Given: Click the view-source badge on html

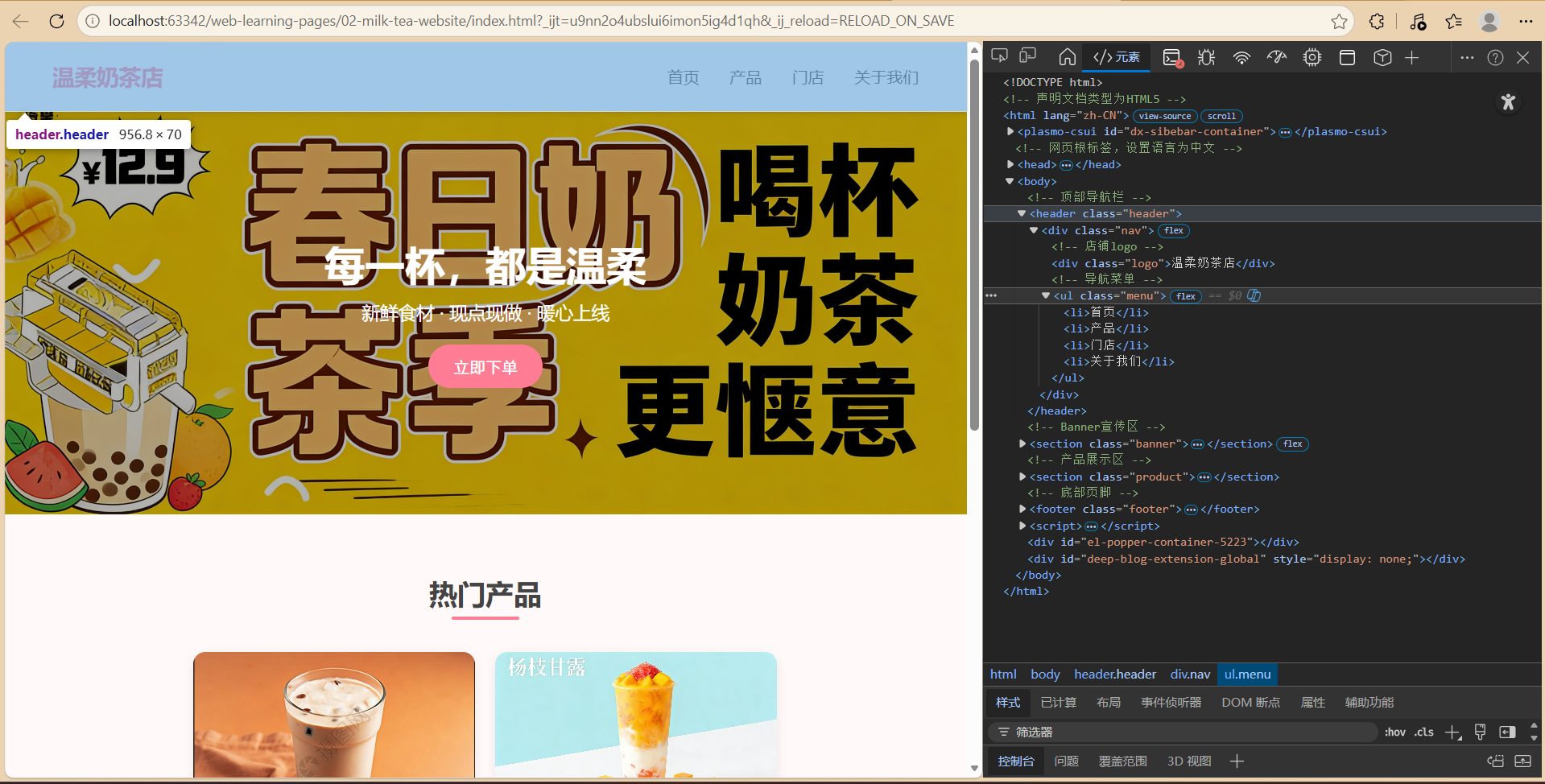Looking at the screenshot, I should click(1165, 116).
